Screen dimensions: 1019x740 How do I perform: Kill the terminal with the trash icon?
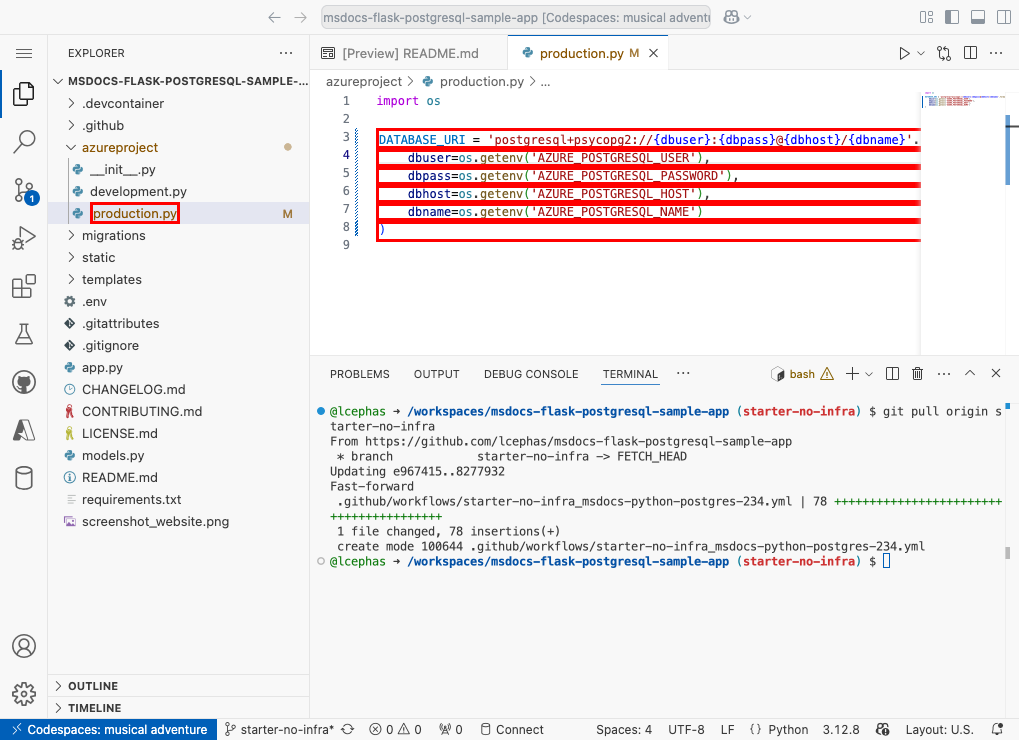point(918,373)
